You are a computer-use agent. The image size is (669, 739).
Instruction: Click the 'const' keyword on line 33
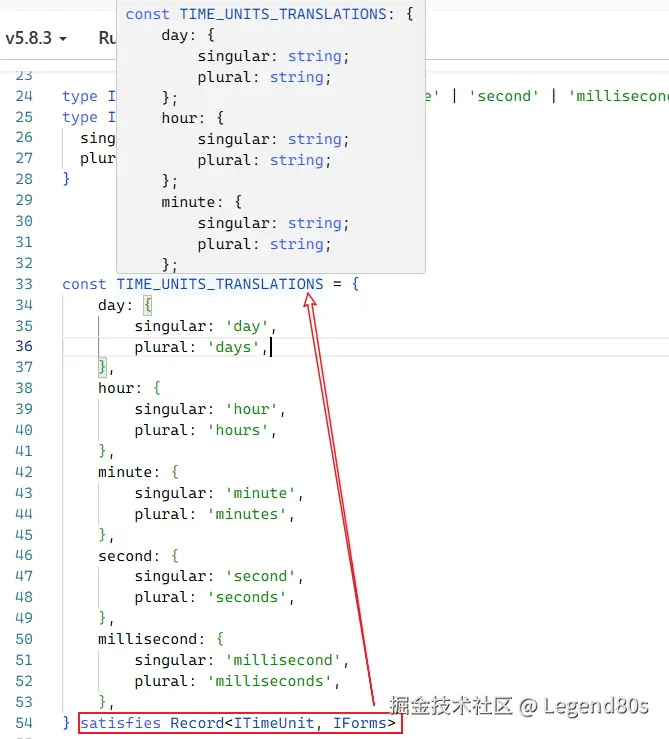(84, 284)
